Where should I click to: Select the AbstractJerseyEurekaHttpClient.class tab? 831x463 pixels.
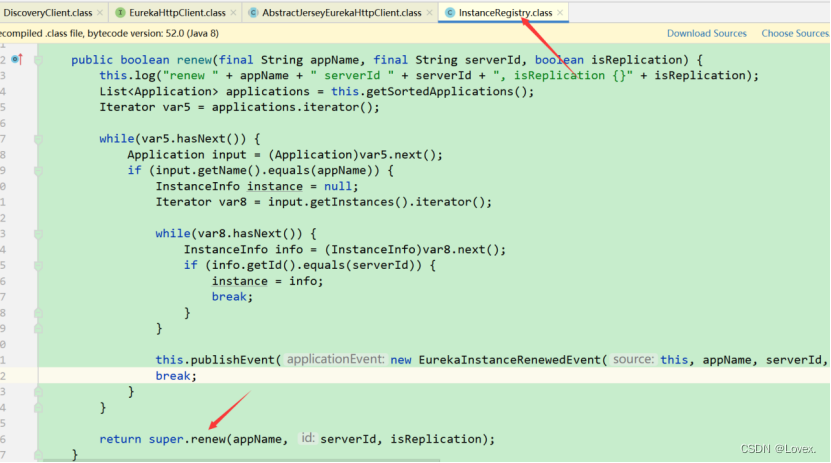coord(342,13)
